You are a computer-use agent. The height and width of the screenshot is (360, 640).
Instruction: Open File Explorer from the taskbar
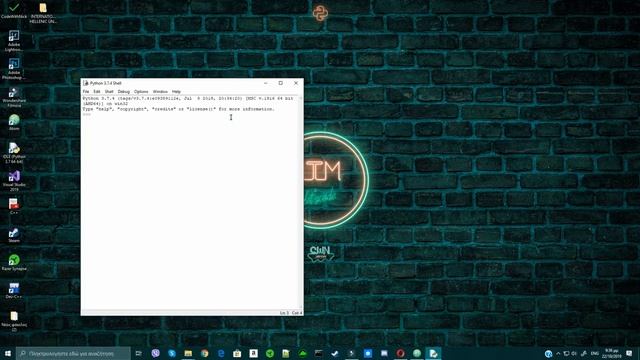(188, 353)
